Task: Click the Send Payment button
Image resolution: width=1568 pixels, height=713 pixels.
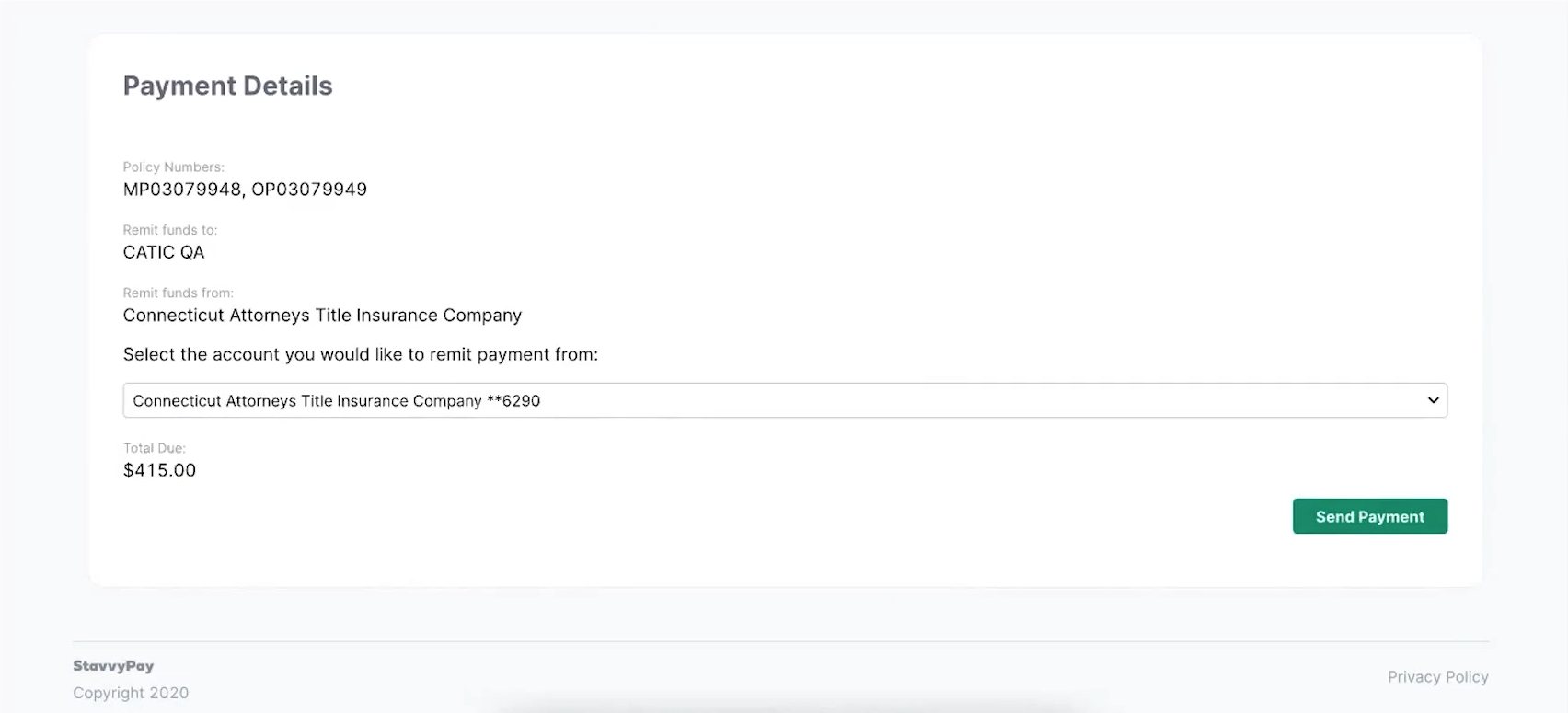Action: pos(1369,516)
